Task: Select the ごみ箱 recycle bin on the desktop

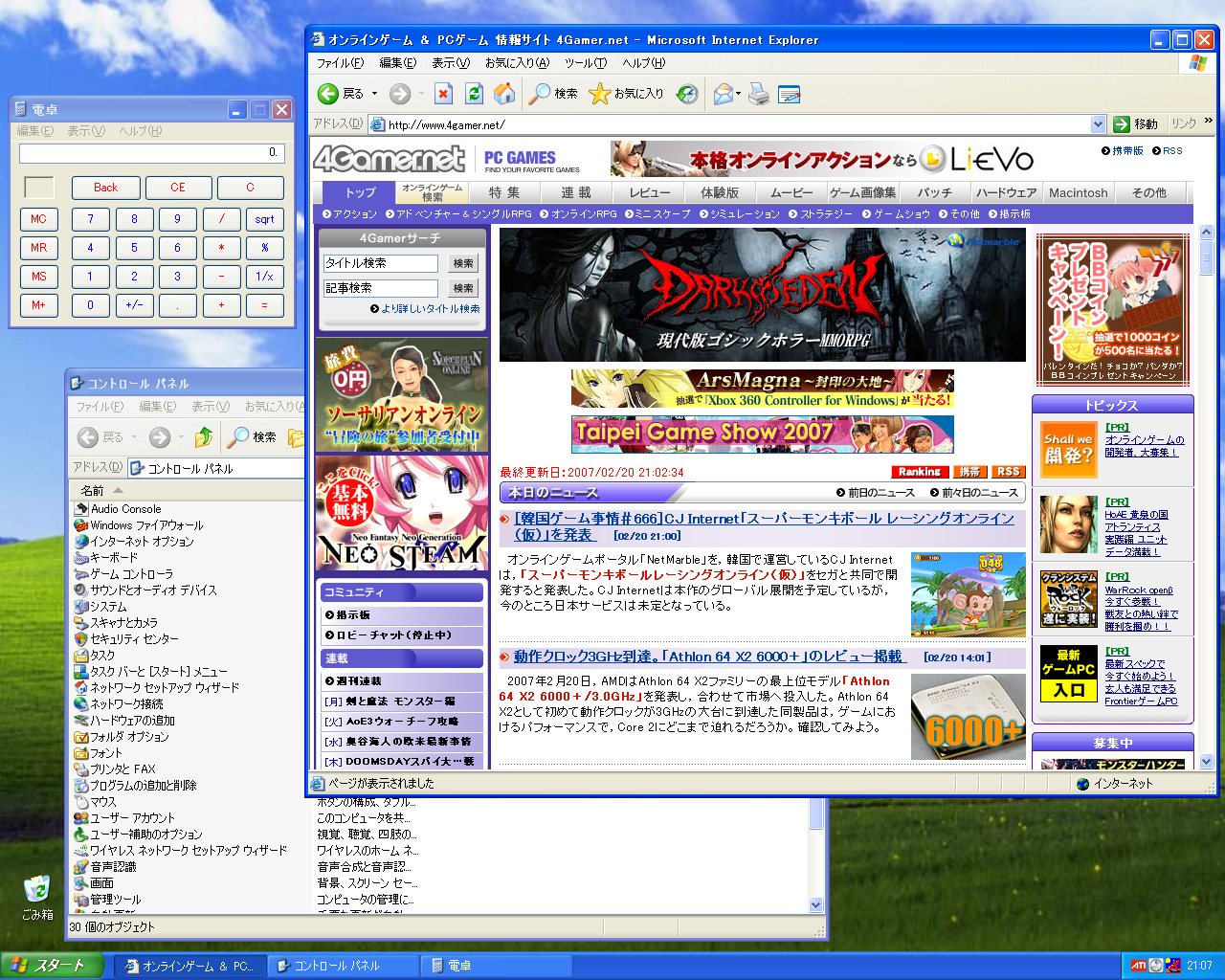Action: (x=37, y=897)
